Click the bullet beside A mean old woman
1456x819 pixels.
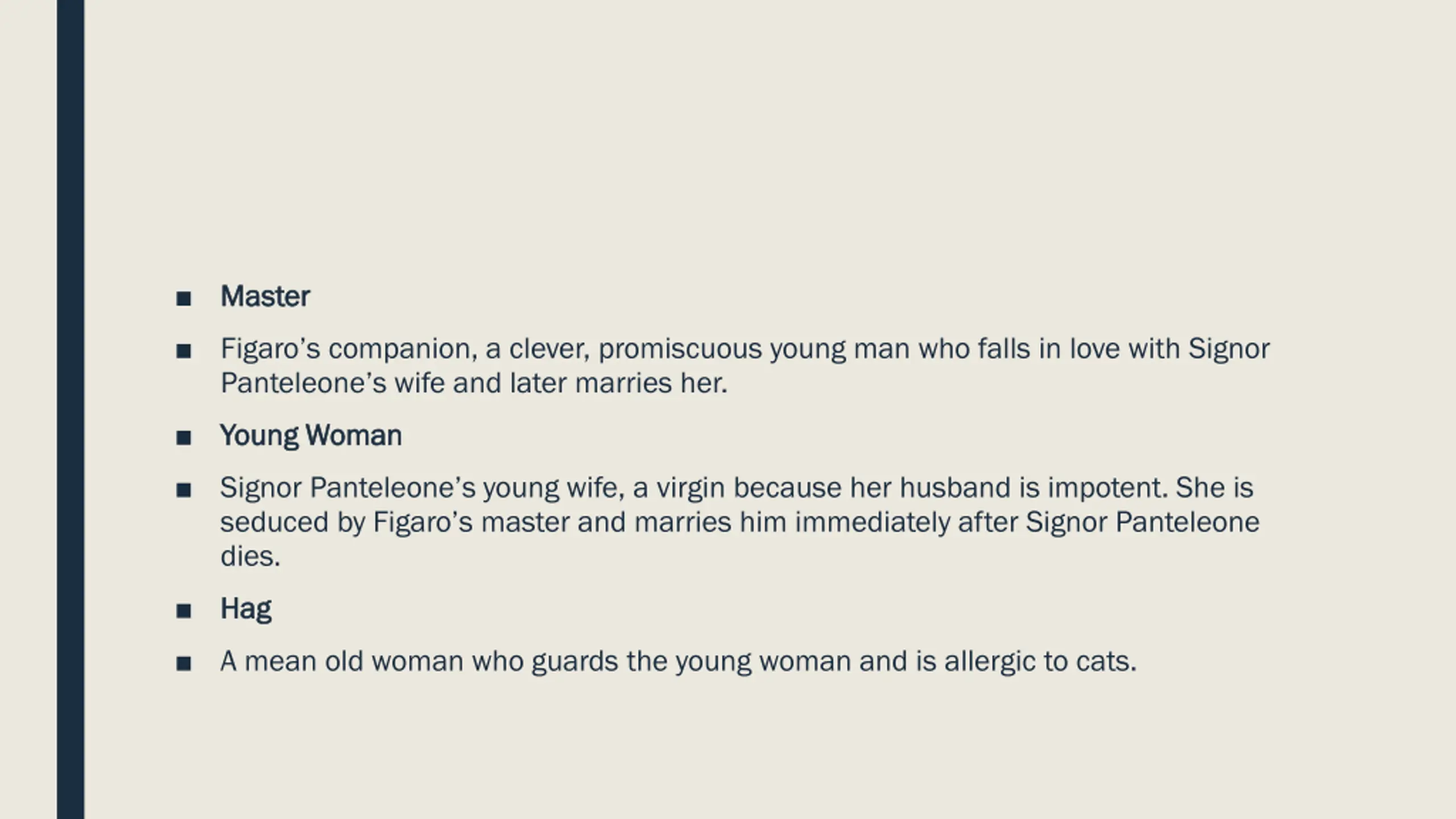point(183,664)
